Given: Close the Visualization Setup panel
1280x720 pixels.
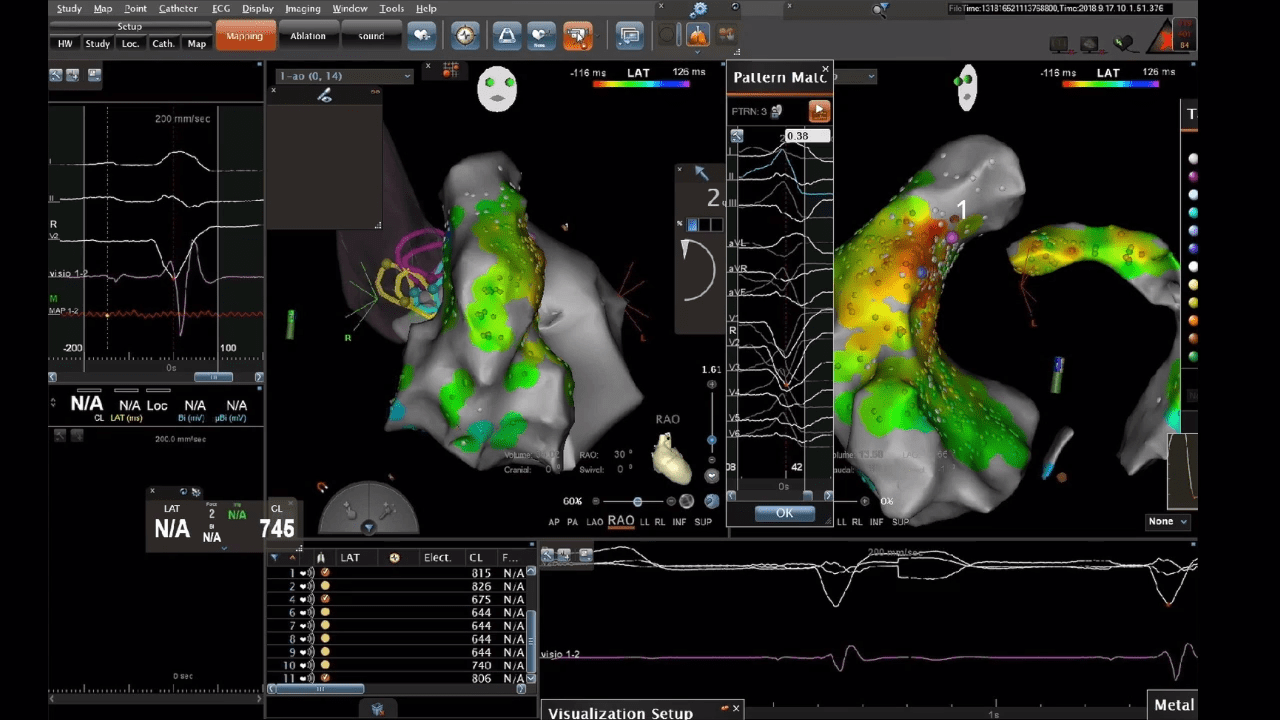Looking at the screenshot, I should coord(736,709).
